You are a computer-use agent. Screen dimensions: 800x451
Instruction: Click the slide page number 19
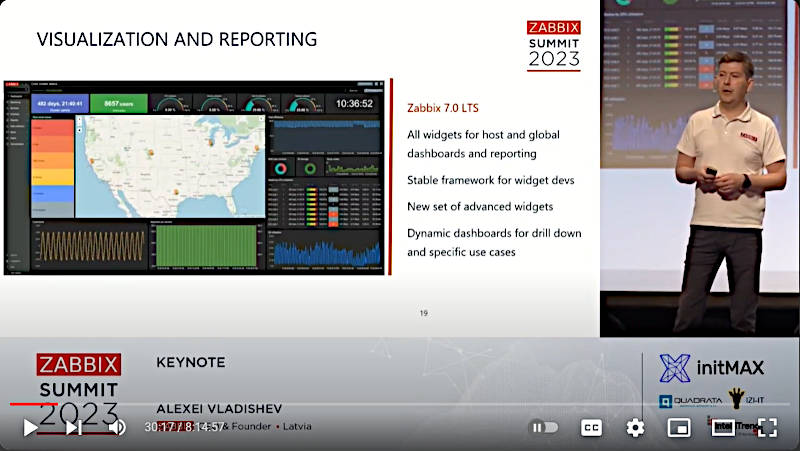tap(423, 313)
